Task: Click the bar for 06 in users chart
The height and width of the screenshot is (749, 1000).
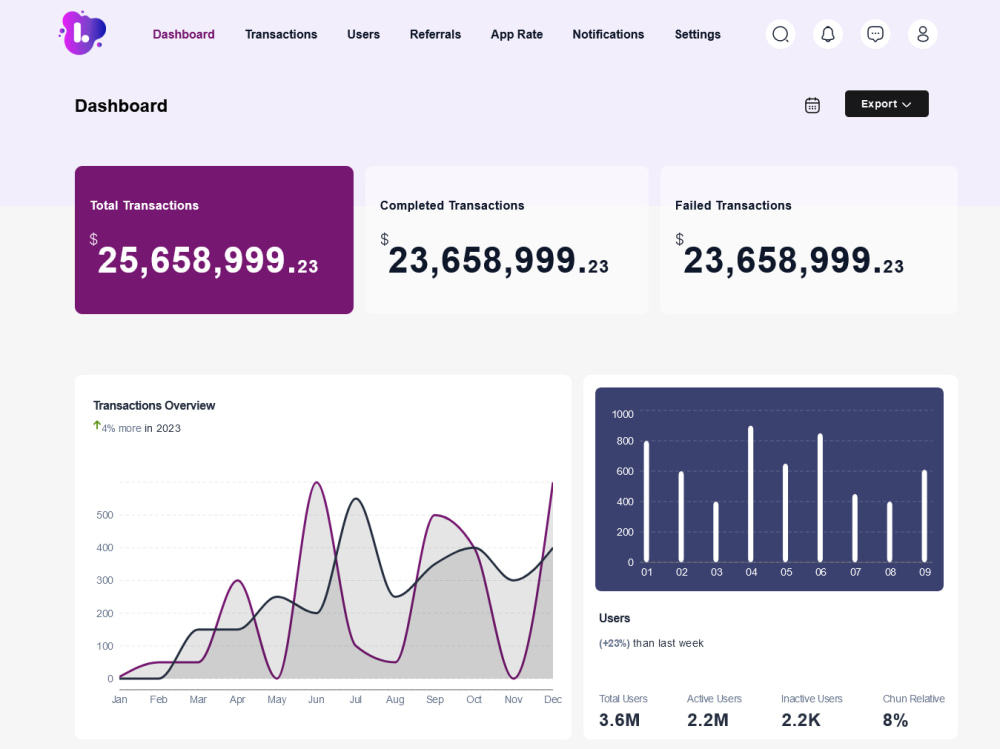Action: click(820, 498)
